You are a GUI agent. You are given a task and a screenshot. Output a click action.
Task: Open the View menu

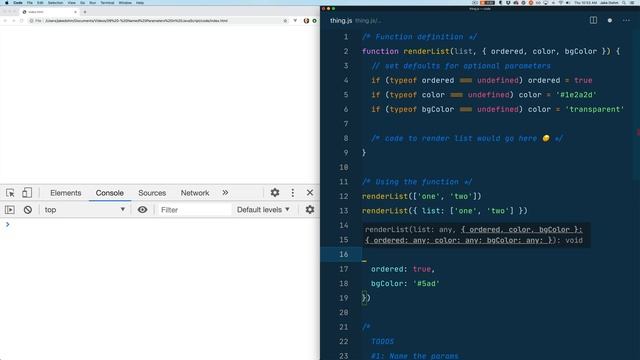(71, 3)
